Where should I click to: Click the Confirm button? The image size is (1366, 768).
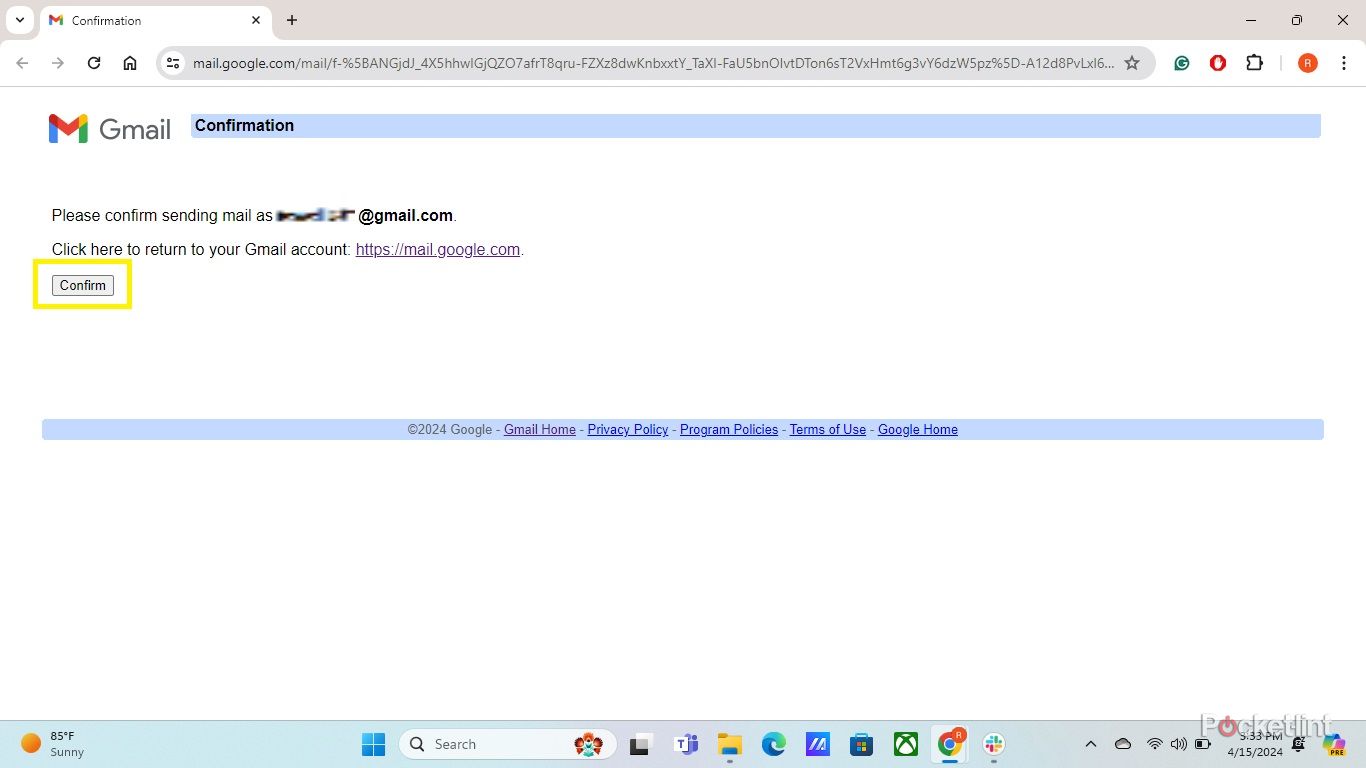click(x=83, y=286)
